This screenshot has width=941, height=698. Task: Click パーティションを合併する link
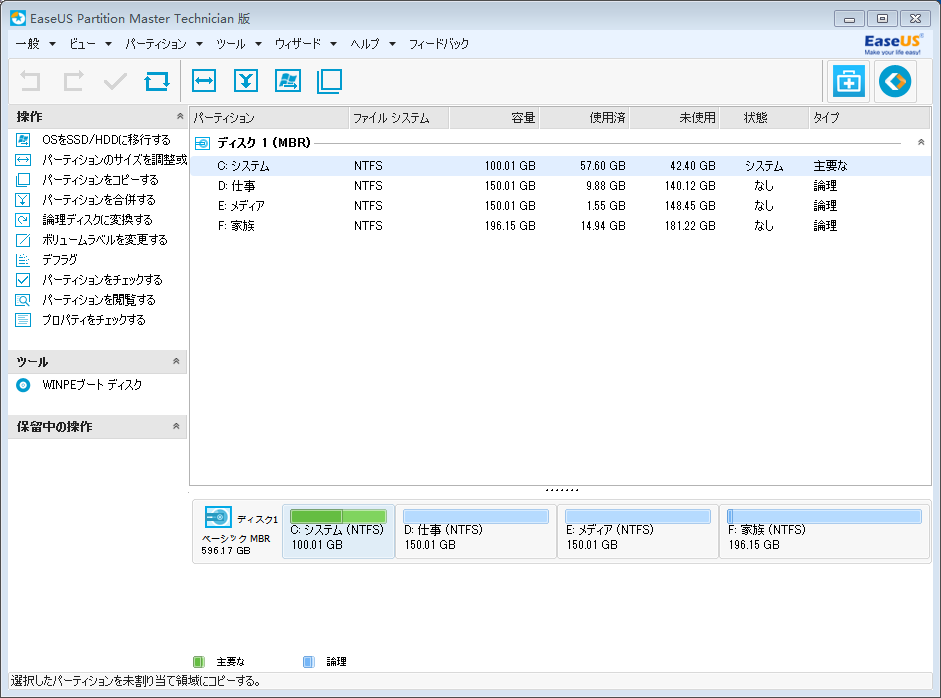click(98, 200)
